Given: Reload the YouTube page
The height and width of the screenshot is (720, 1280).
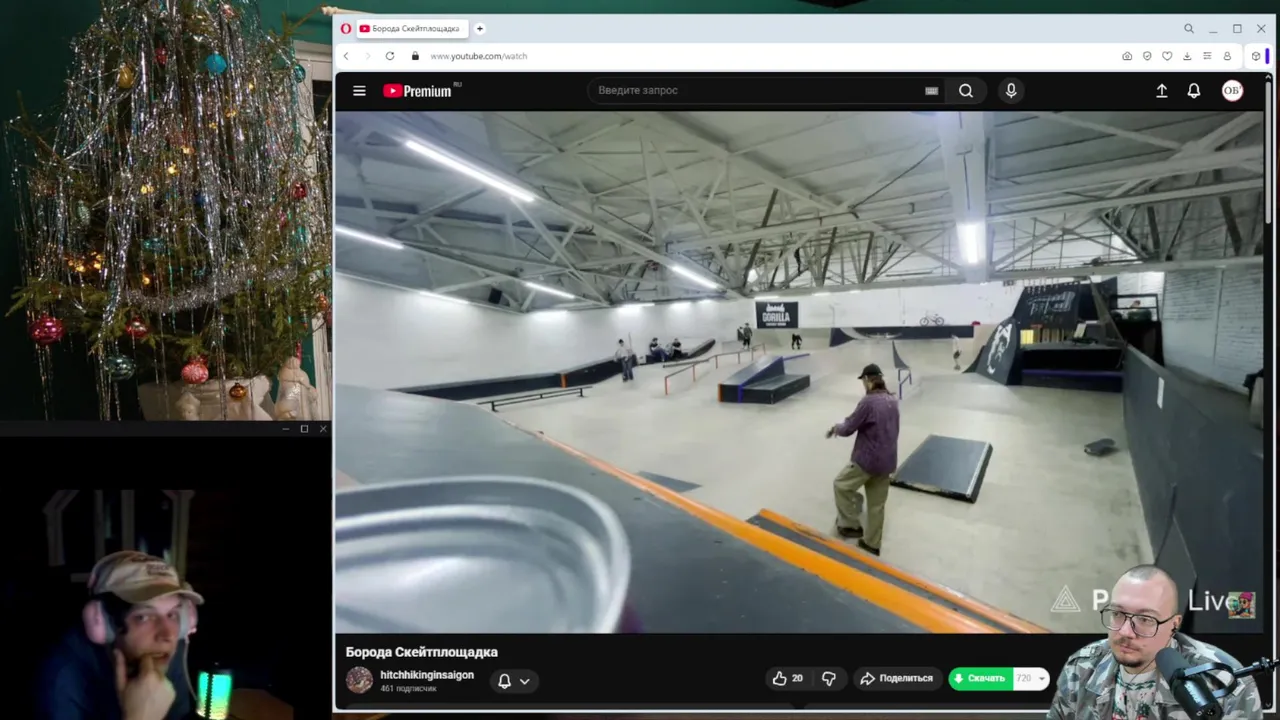Looking at the screenshot, I should [390, 56].
